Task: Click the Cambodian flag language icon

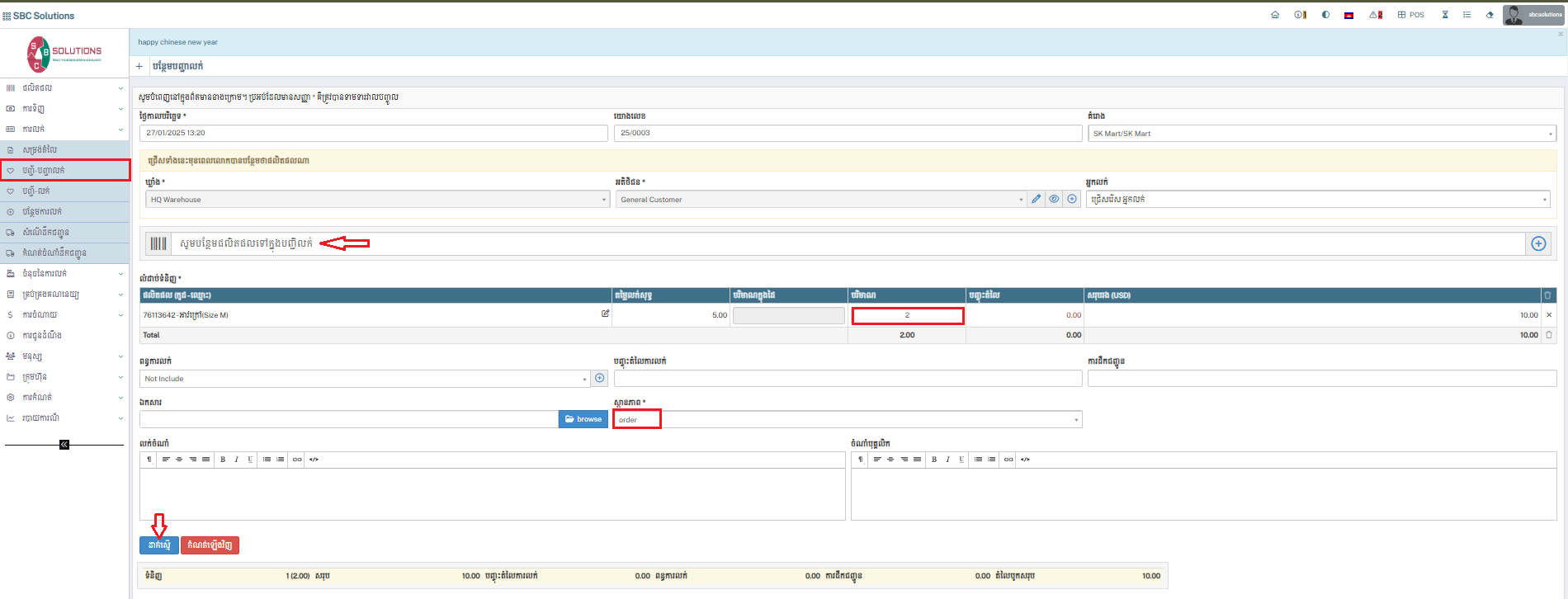Action: pos(1348,15)
